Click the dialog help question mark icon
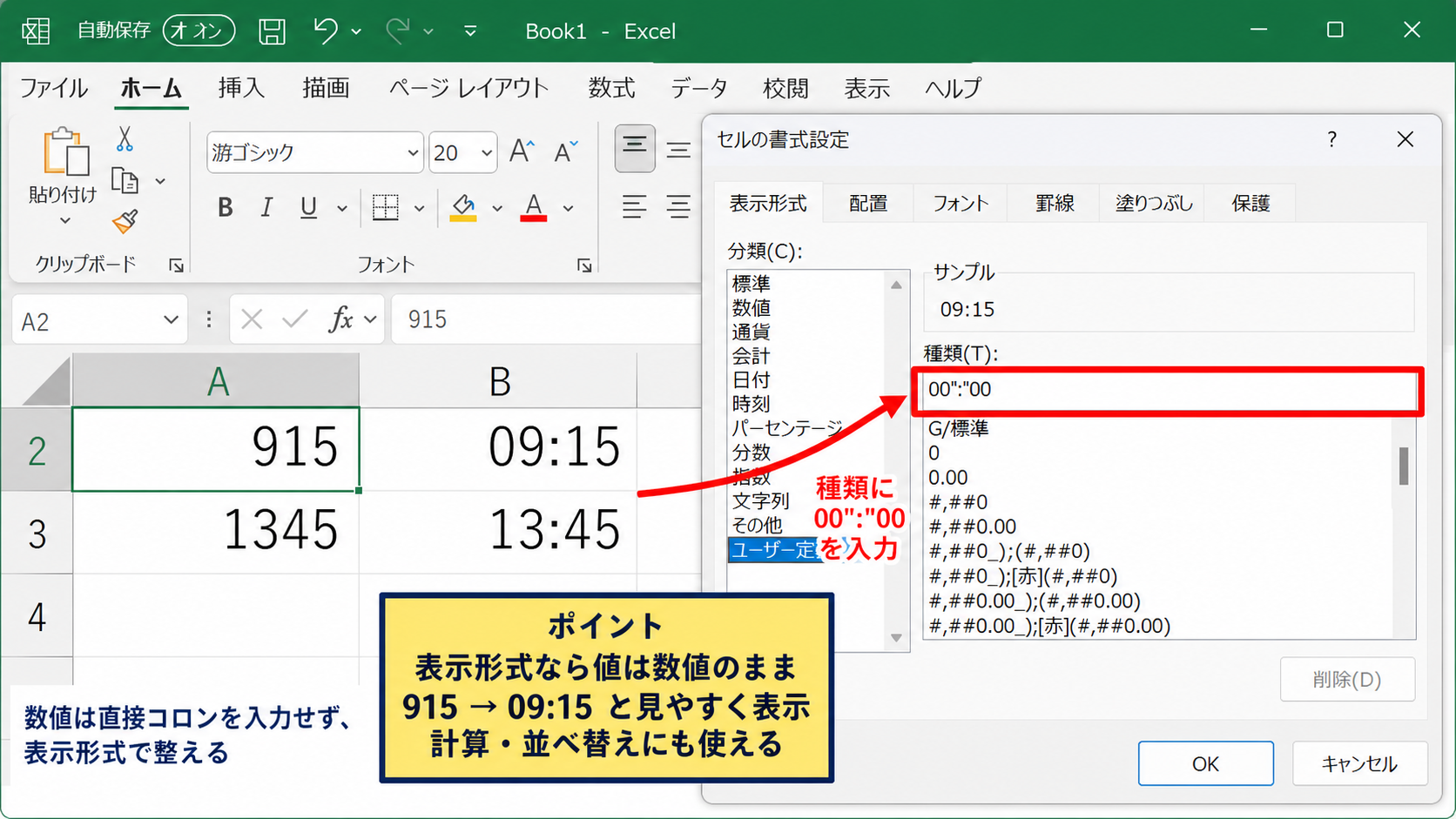 coord(1331,139)
